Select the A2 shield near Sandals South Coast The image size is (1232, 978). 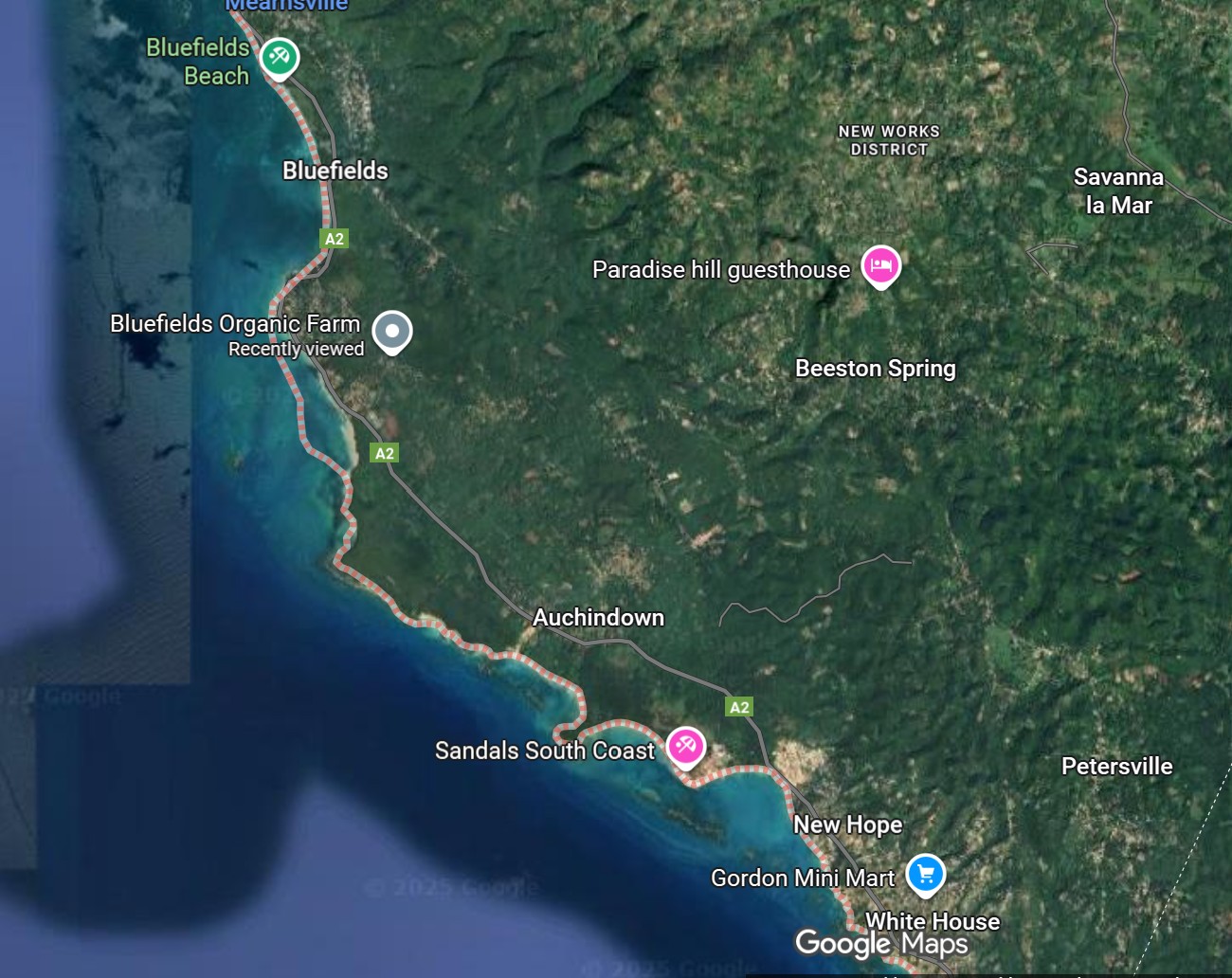739,707
